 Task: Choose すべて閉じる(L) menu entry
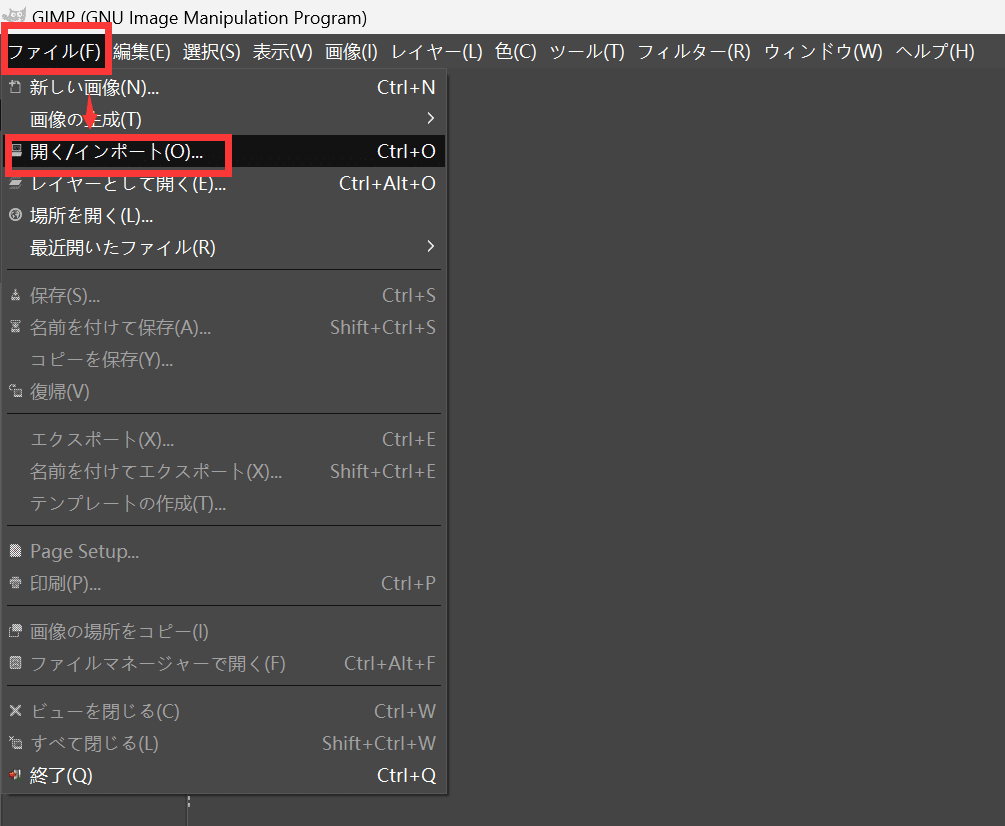[x=224, y=743]
